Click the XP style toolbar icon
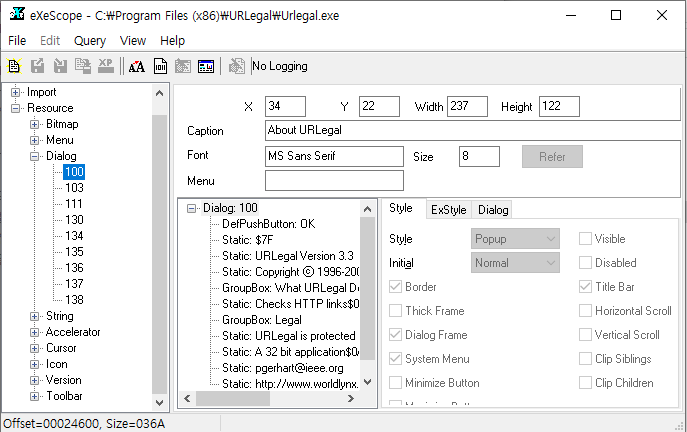 106,66
